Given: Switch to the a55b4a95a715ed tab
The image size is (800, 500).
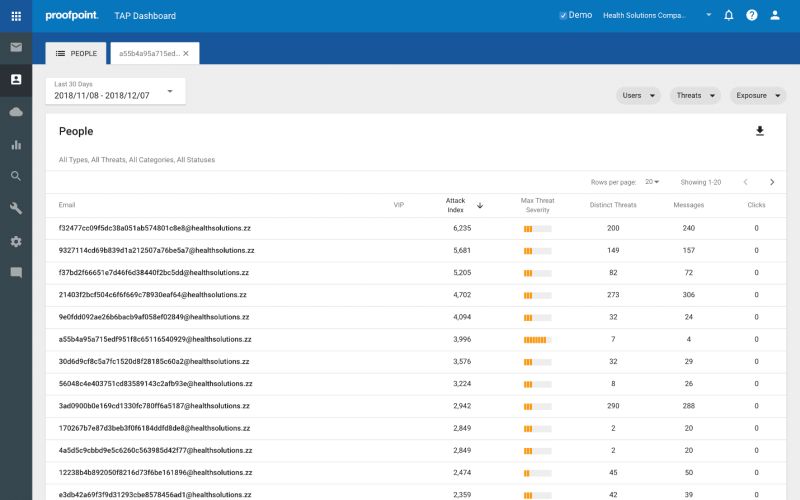Looking at the screenshot, I should point(149,54).
